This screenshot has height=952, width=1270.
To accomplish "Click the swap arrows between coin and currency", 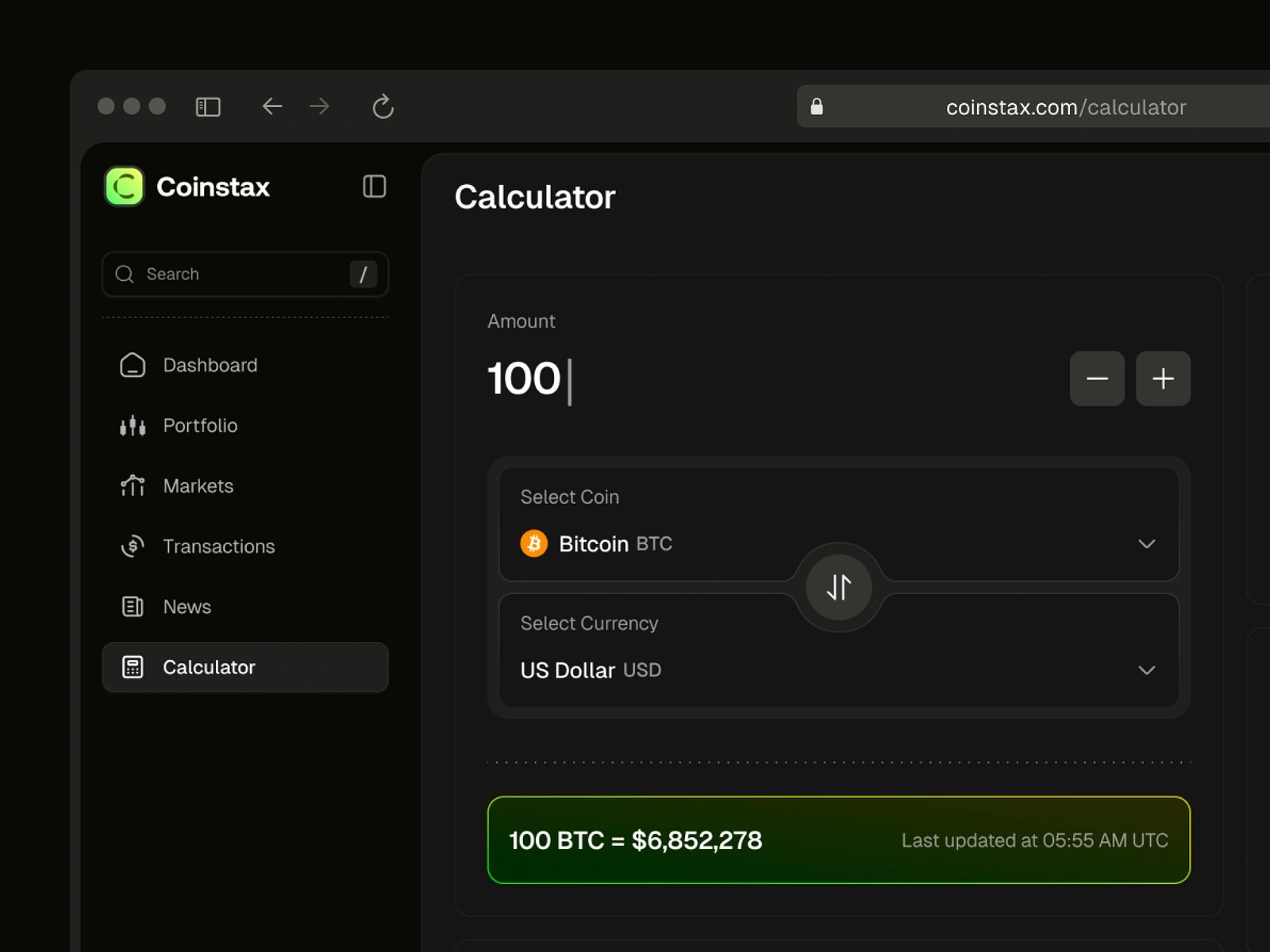I will coord(839,587).
